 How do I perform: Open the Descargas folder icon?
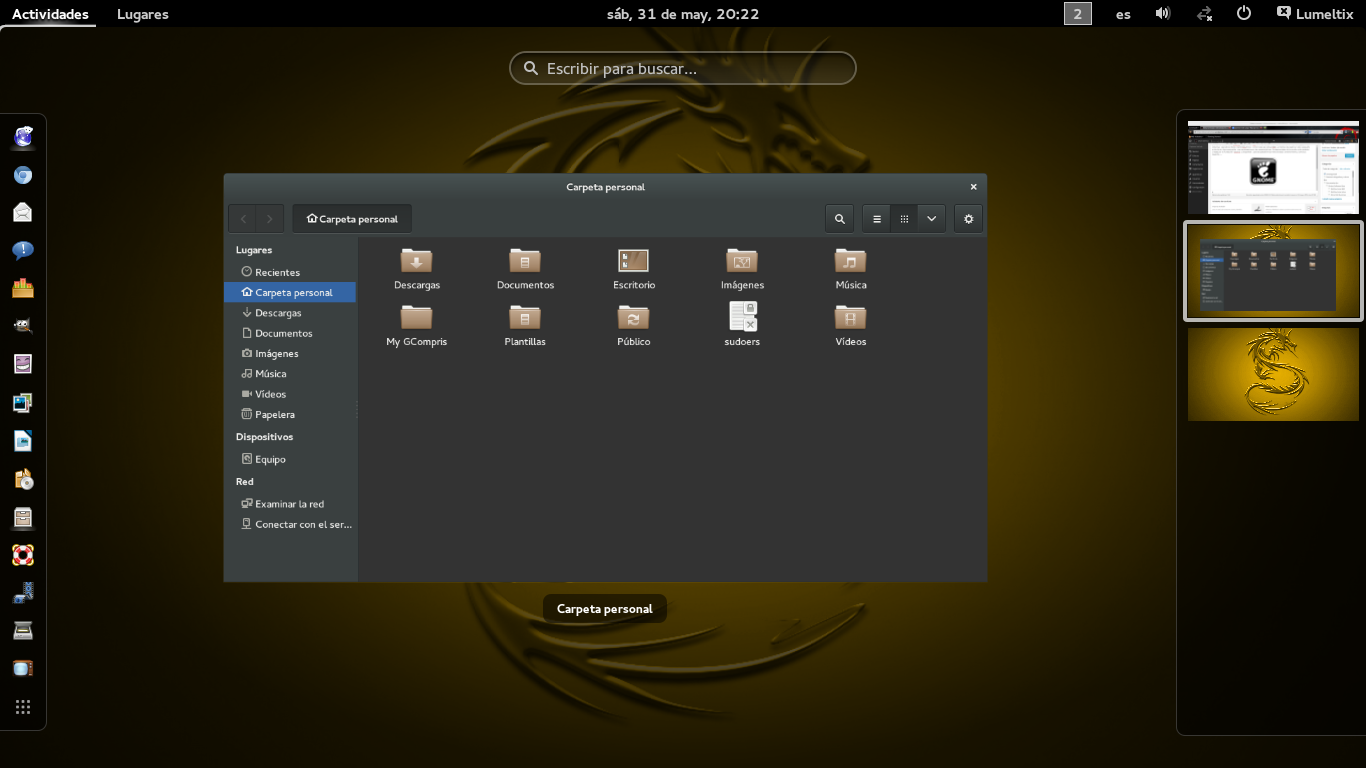(416, 262)
